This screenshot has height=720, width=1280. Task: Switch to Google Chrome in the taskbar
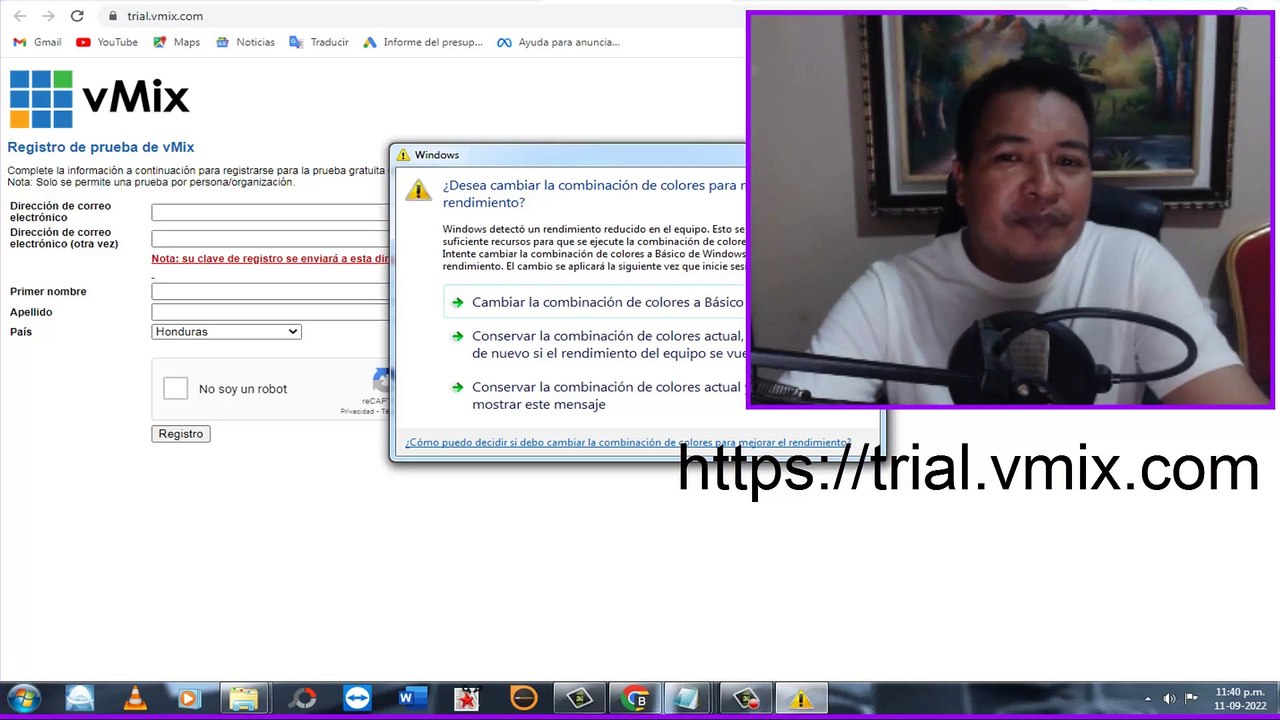point(634,698)
